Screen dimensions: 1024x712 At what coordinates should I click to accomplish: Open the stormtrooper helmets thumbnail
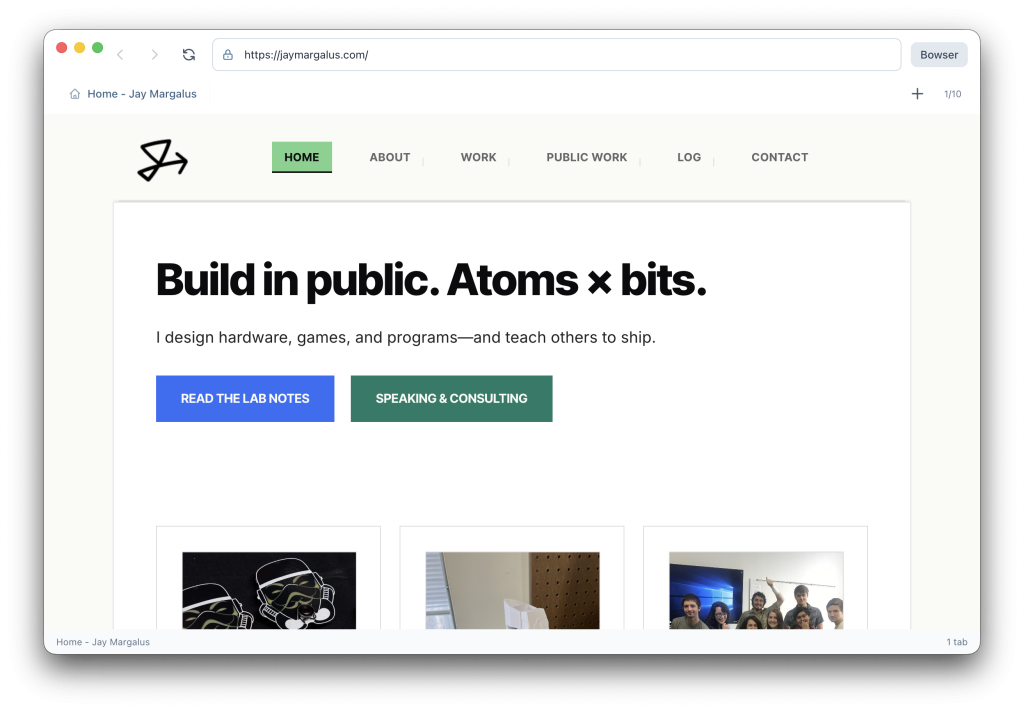(269, 590)
